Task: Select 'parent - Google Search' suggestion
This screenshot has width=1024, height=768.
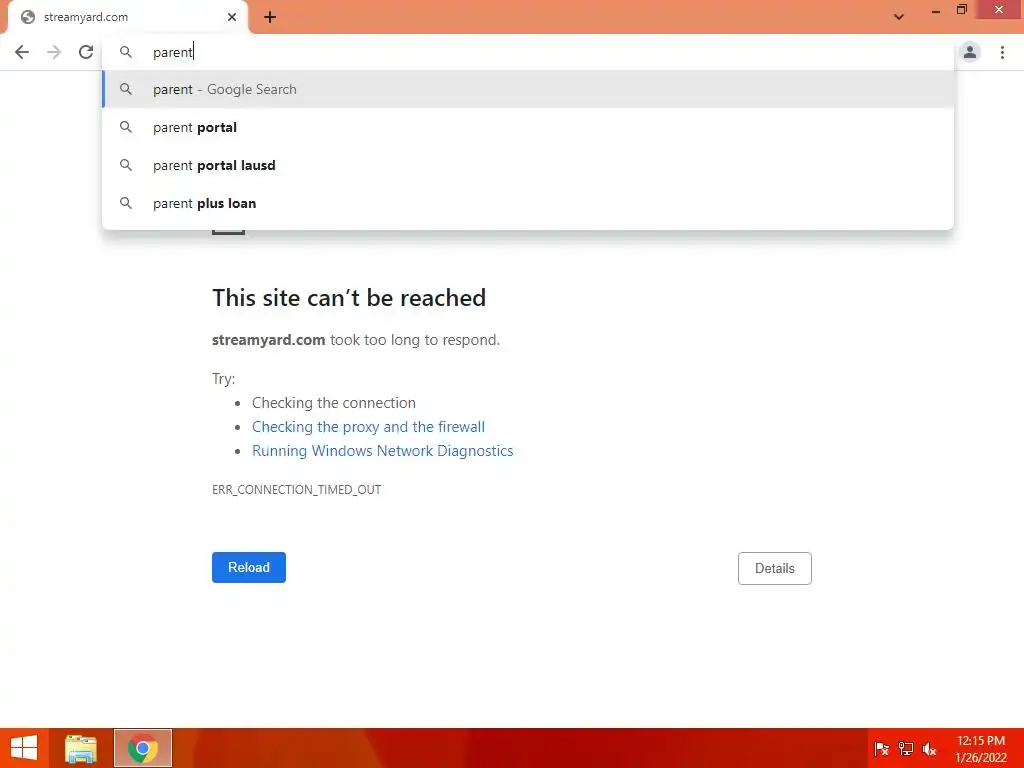Action: [528, 89]
